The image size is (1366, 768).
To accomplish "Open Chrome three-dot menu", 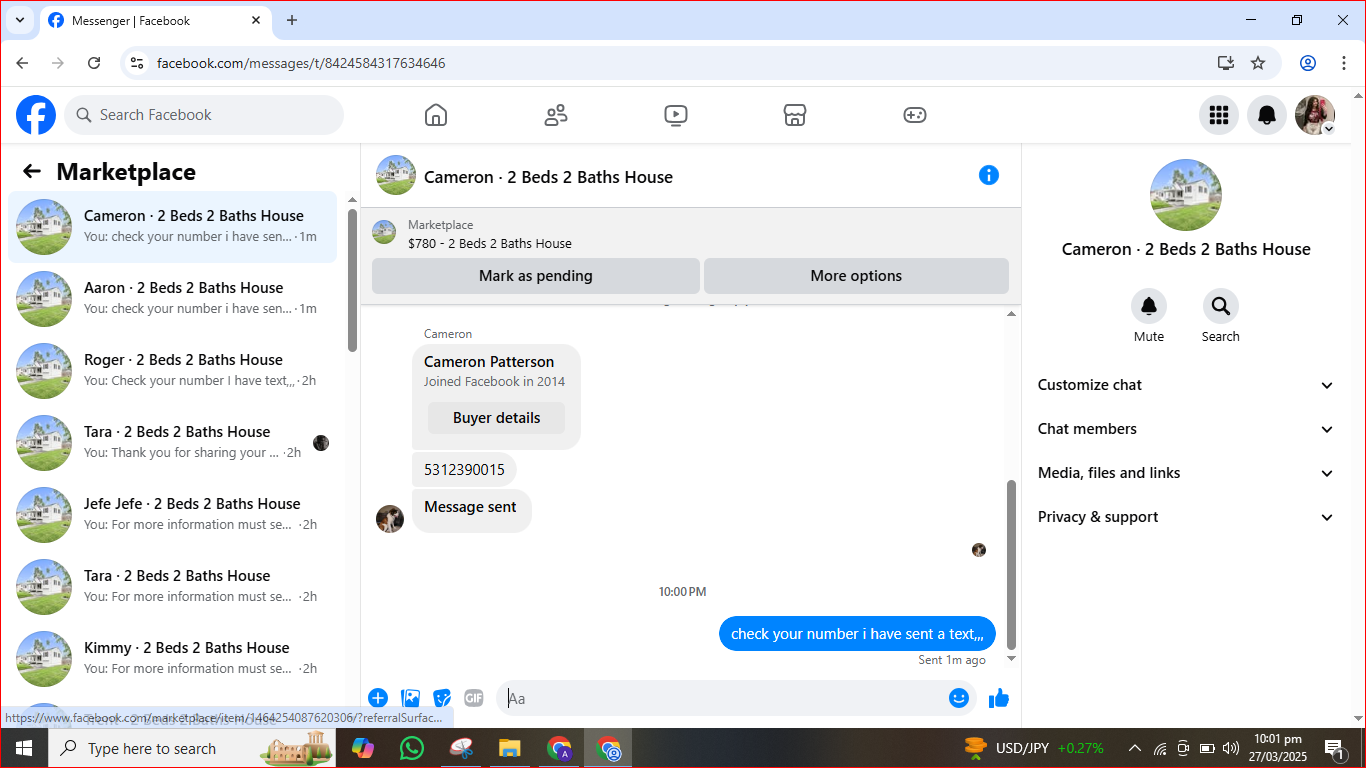I will click(x=1344, y=63).
